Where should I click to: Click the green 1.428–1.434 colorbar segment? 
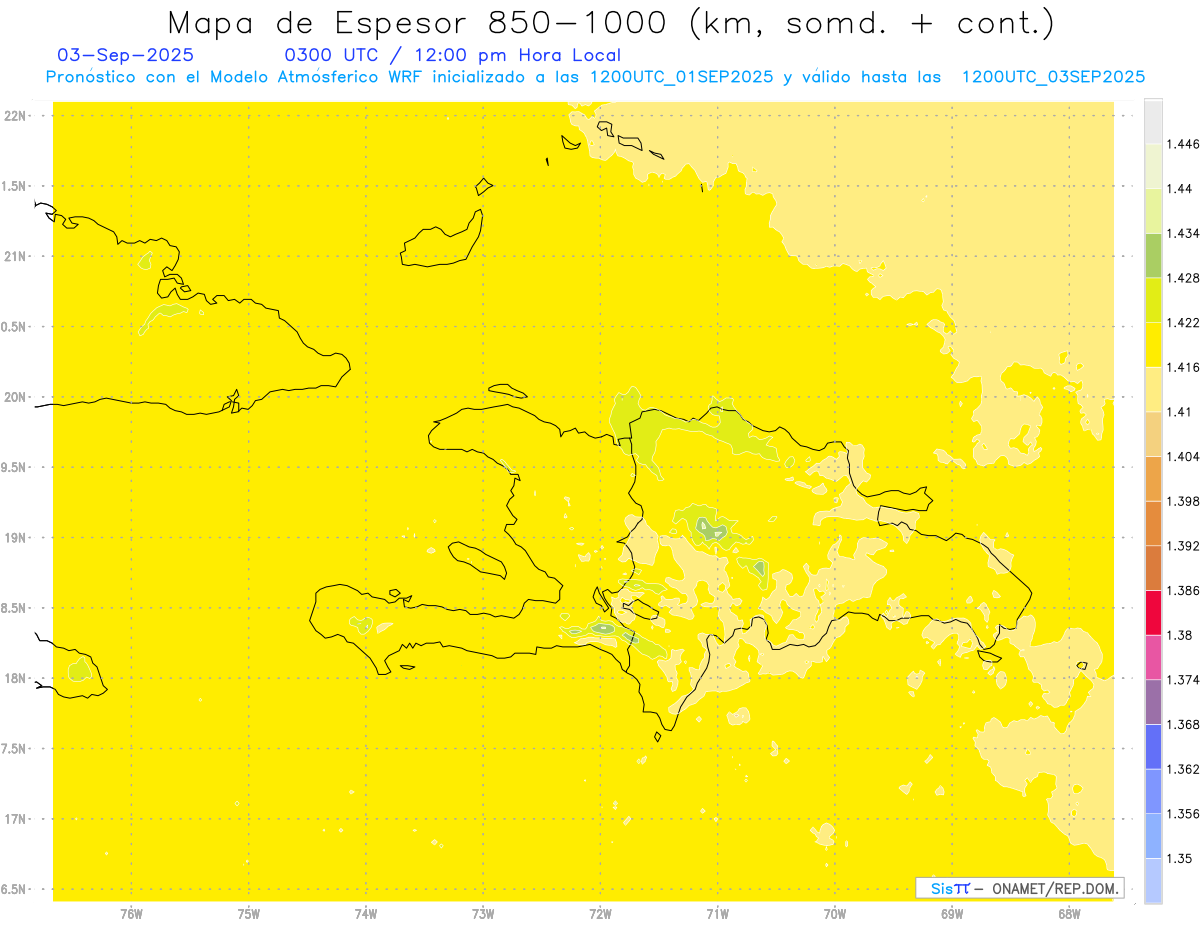click(x=1153, y=255)
